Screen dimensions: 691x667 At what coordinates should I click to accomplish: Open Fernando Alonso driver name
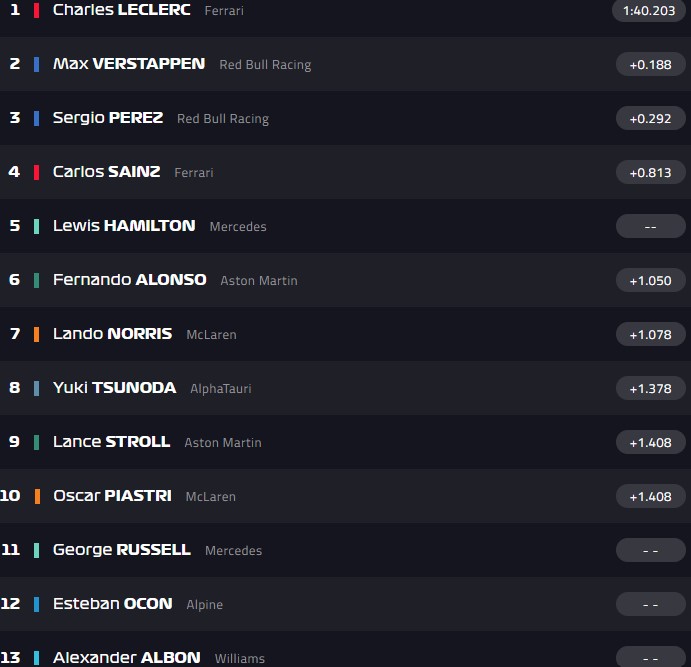tap(130, 280)
